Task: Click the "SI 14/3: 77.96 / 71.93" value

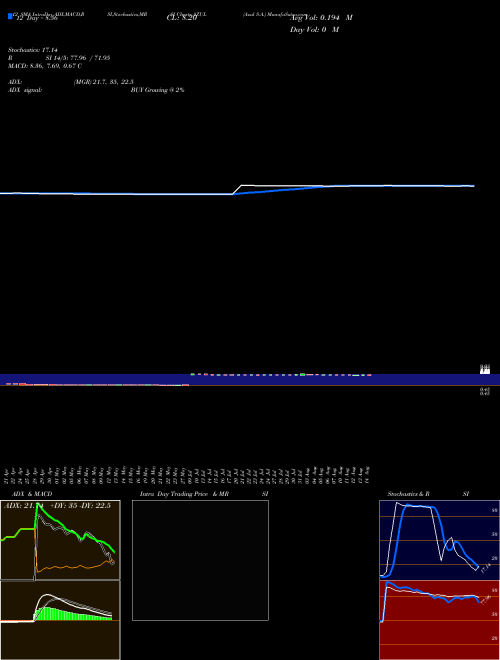Action: 78,58
